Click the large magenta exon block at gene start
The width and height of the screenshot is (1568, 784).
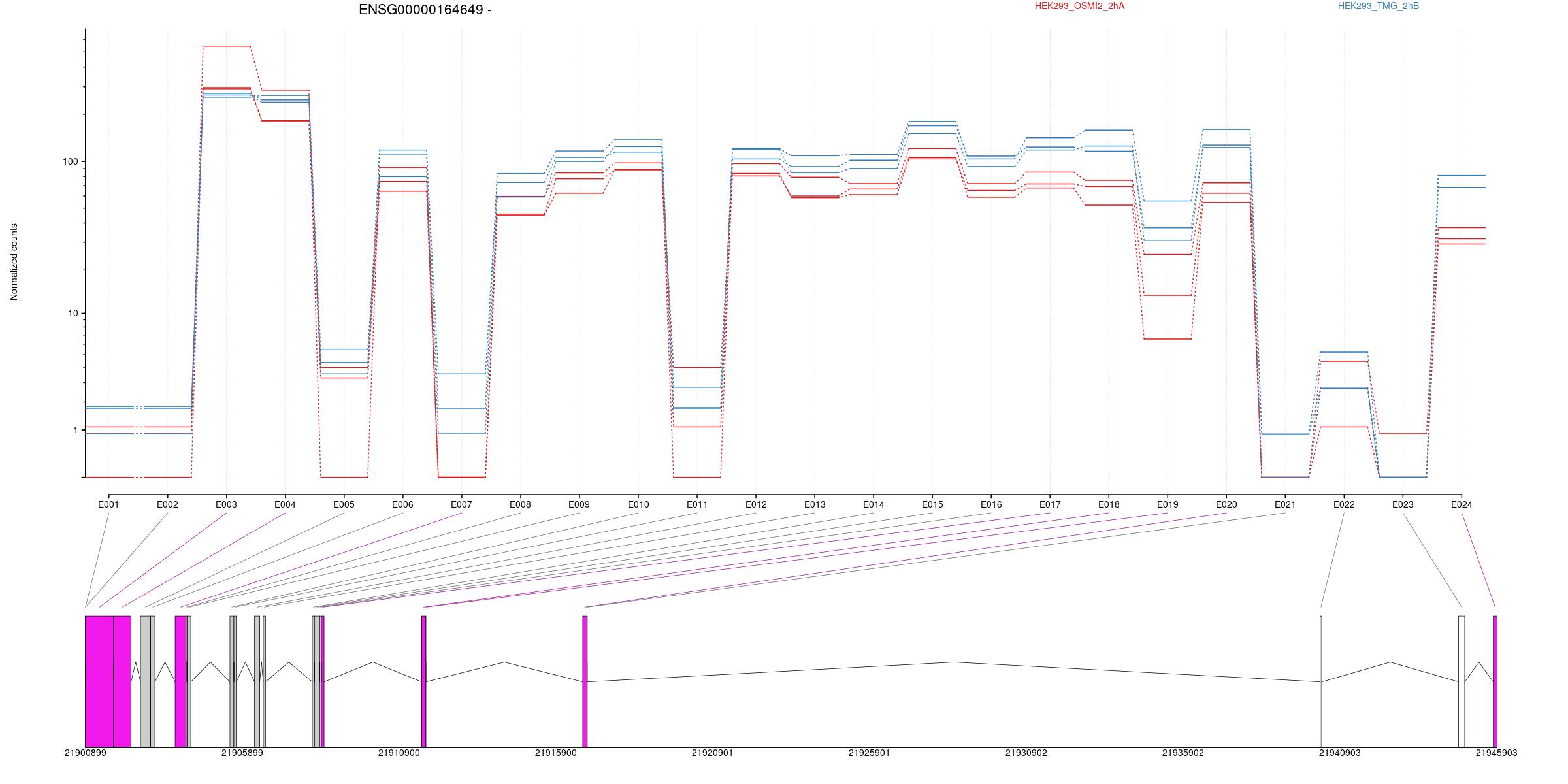click(x=99, y=681)
